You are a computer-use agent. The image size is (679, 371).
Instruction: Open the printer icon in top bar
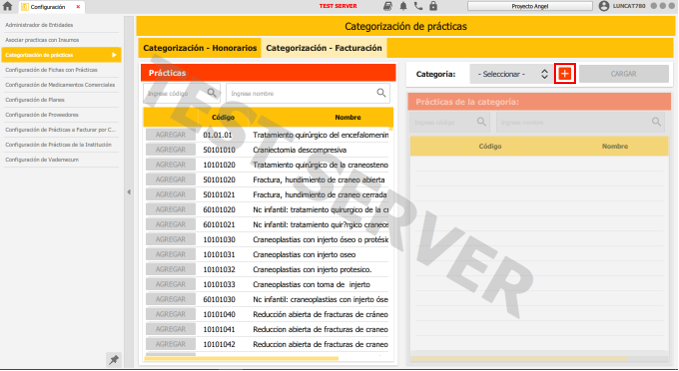tap(388, 6)
